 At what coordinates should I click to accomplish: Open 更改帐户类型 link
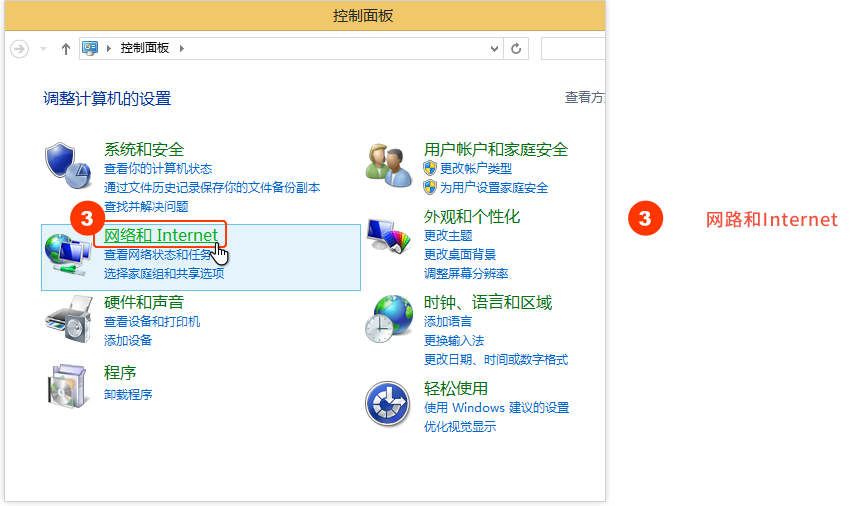475,168
